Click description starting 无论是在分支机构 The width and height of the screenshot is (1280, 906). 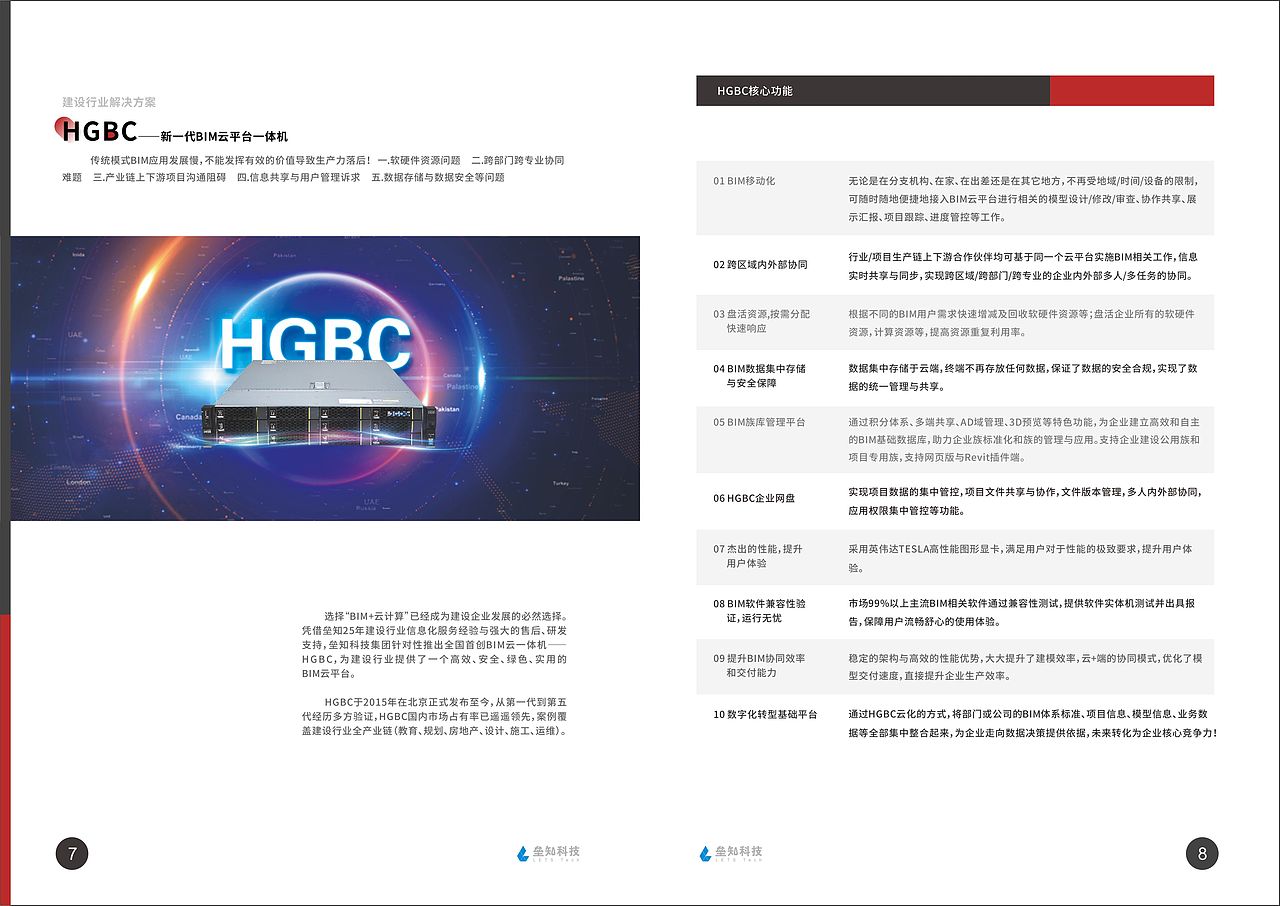pyautogui.click(x=1023, y=199)
